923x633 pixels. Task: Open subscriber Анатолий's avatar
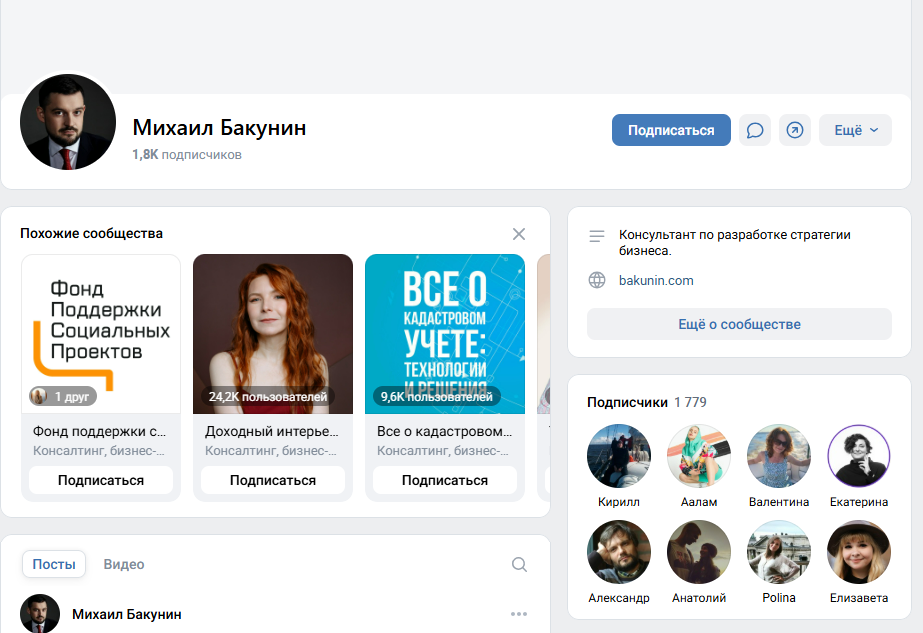click(x=699, y=552)
